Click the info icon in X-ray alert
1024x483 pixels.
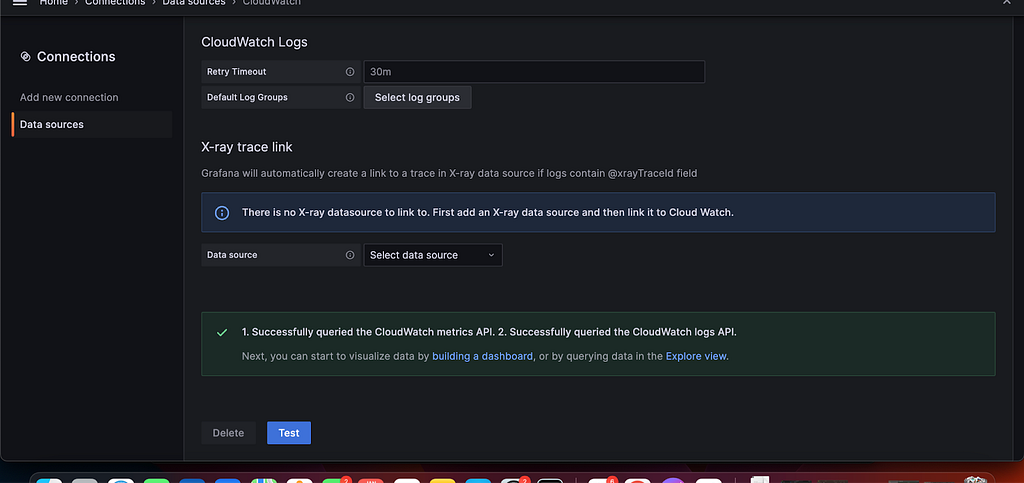[222, 213]
